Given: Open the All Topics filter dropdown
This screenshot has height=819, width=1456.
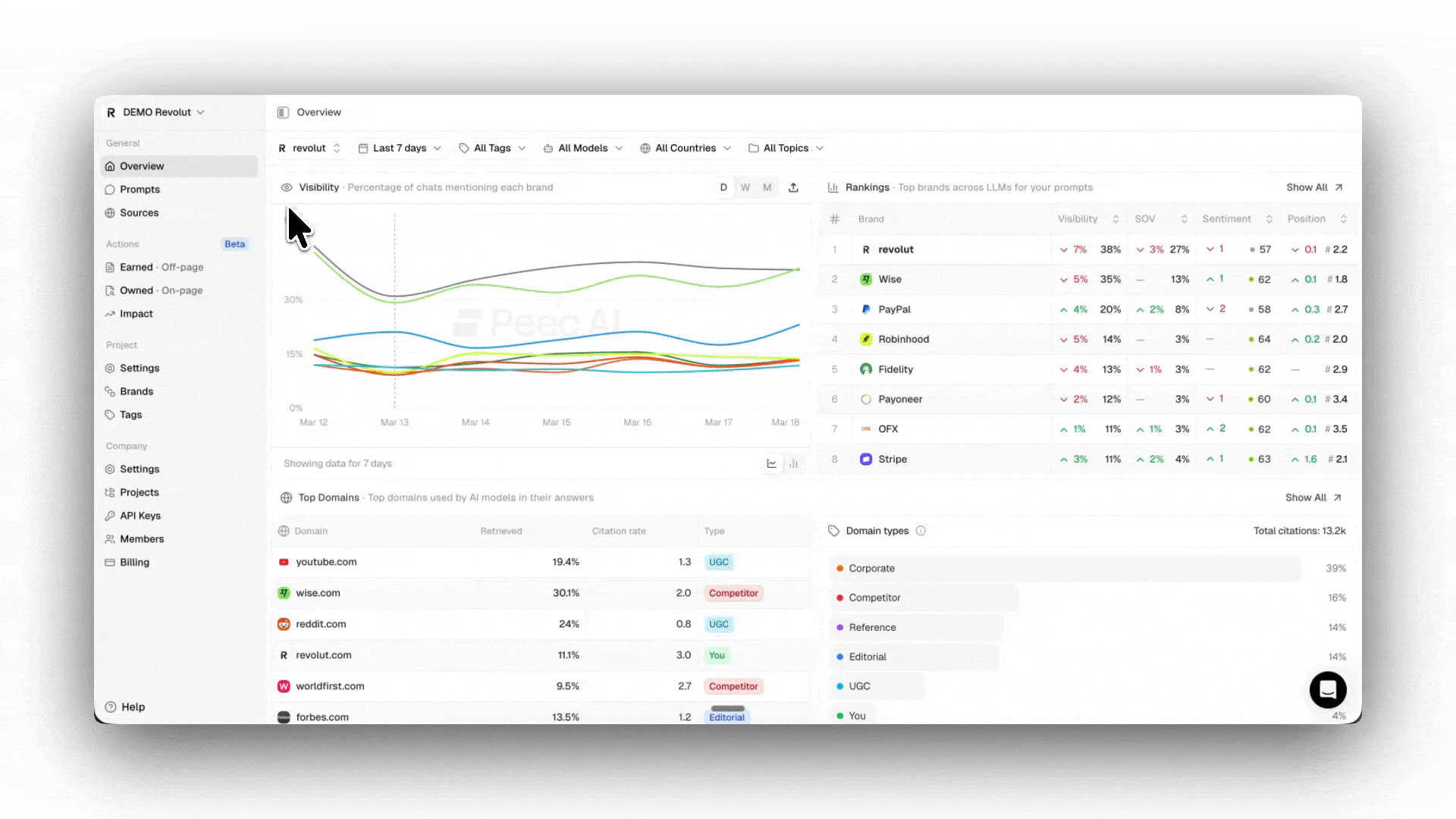Looking at the screenshot, I should pyautogui.click(x=786, y=148).
